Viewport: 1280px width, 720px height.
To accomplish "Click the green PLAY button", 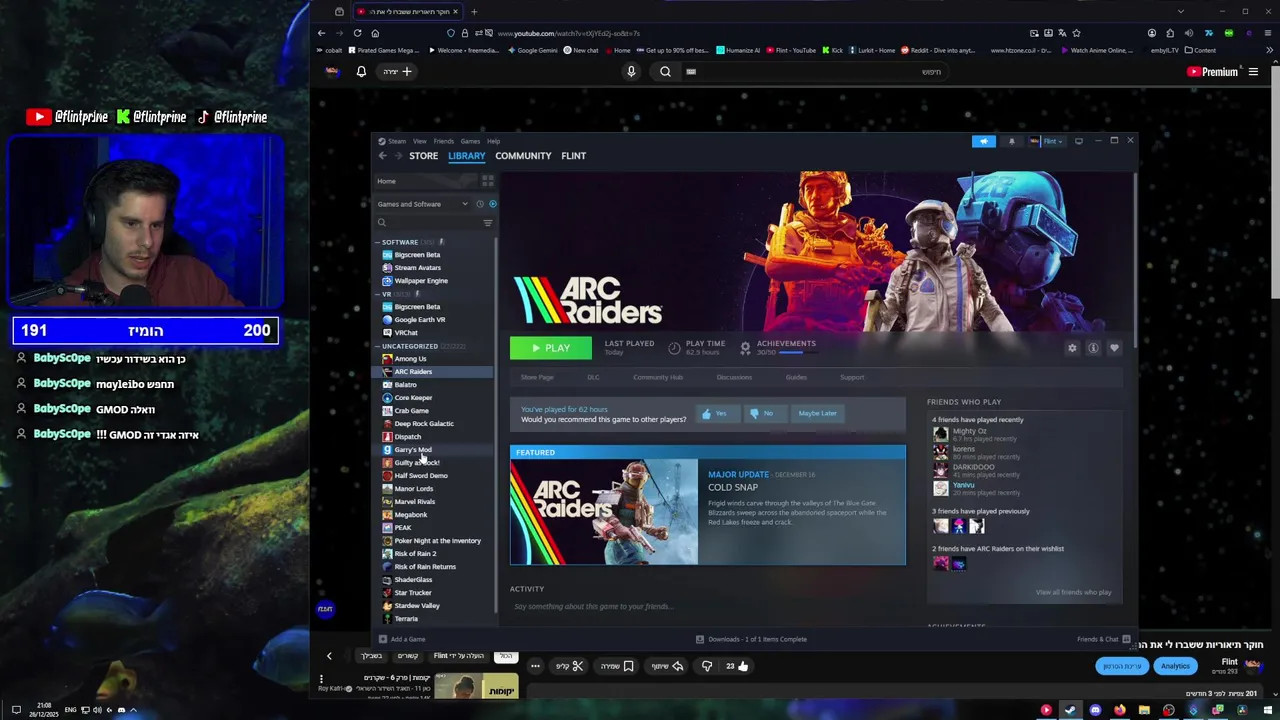I will pyautogui.click(x=550, y=348).
